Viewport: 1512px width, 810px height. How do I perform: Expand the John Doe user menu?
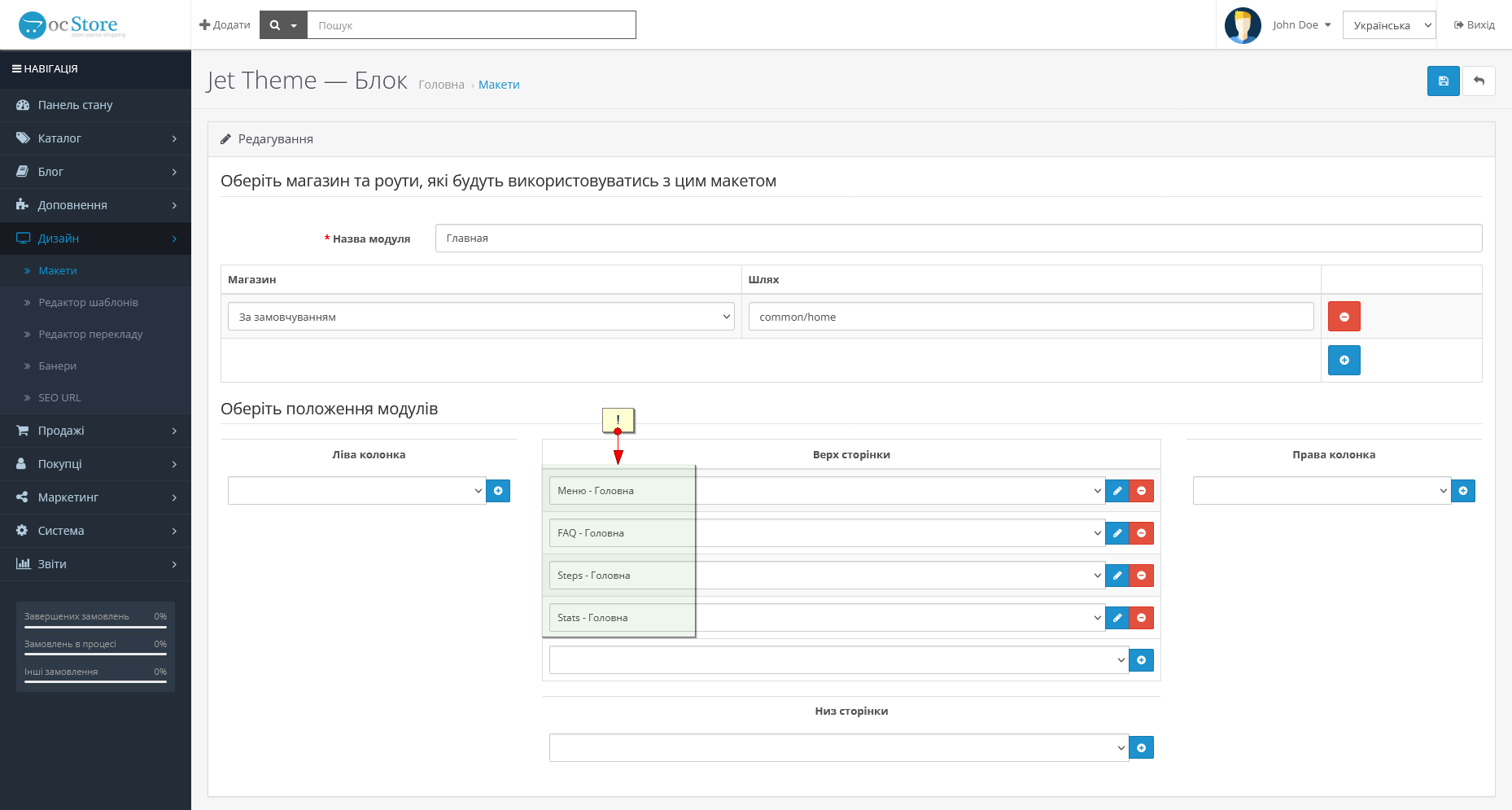click(x=1301, y=25)
